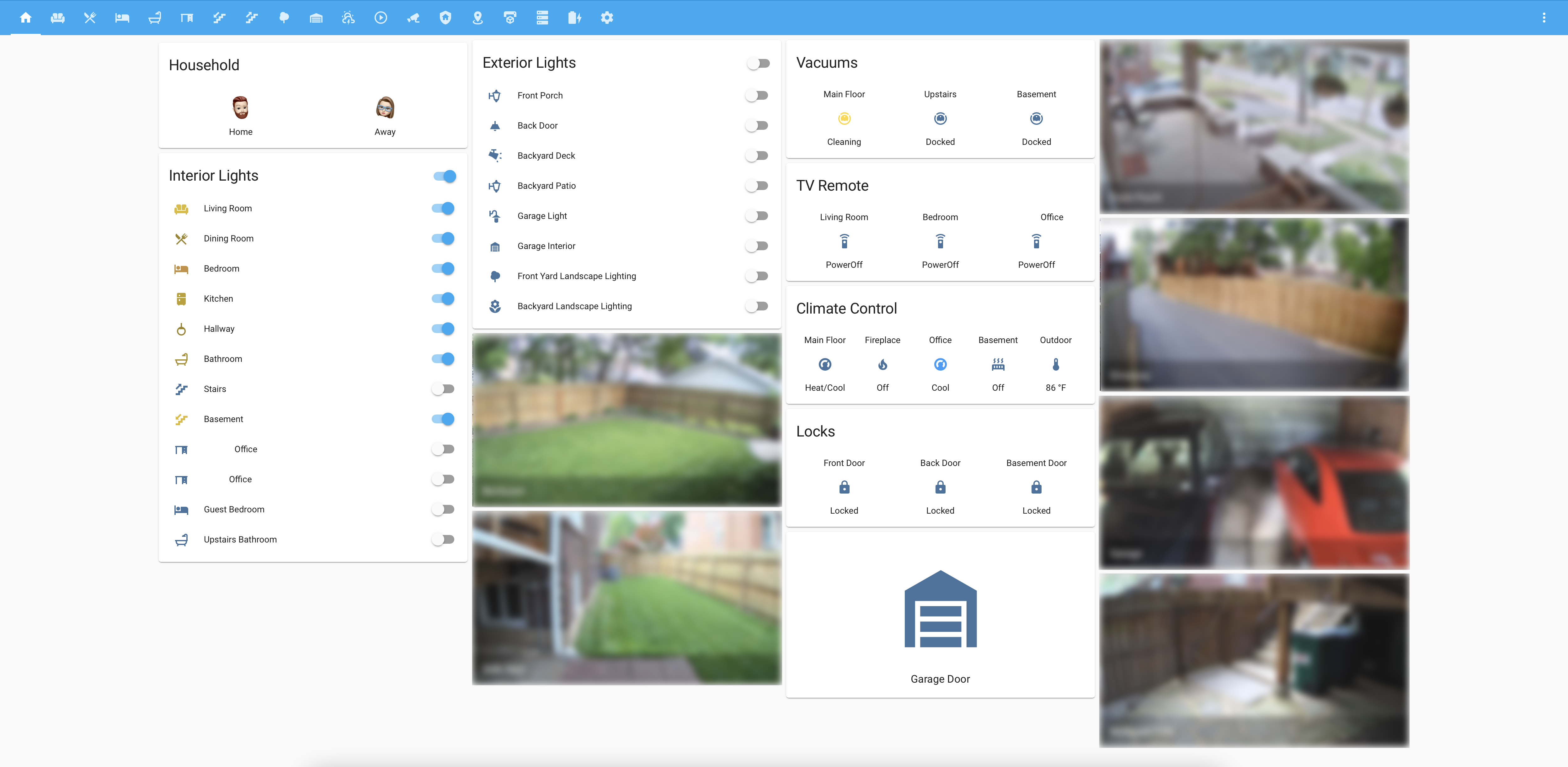Toggle the Stairs light switch
The image size is (1568, 767).
coord(443,389)
